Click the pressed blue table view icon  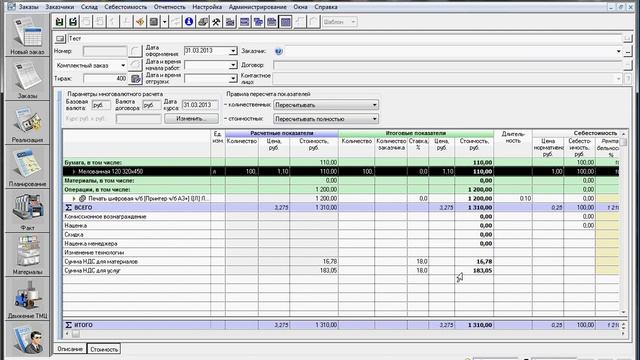coord(286,22)
